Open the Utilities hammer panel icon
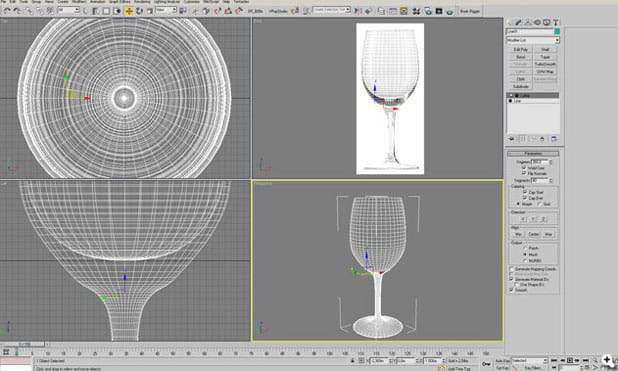Viewport: 618px width, 371px height. 556,22
